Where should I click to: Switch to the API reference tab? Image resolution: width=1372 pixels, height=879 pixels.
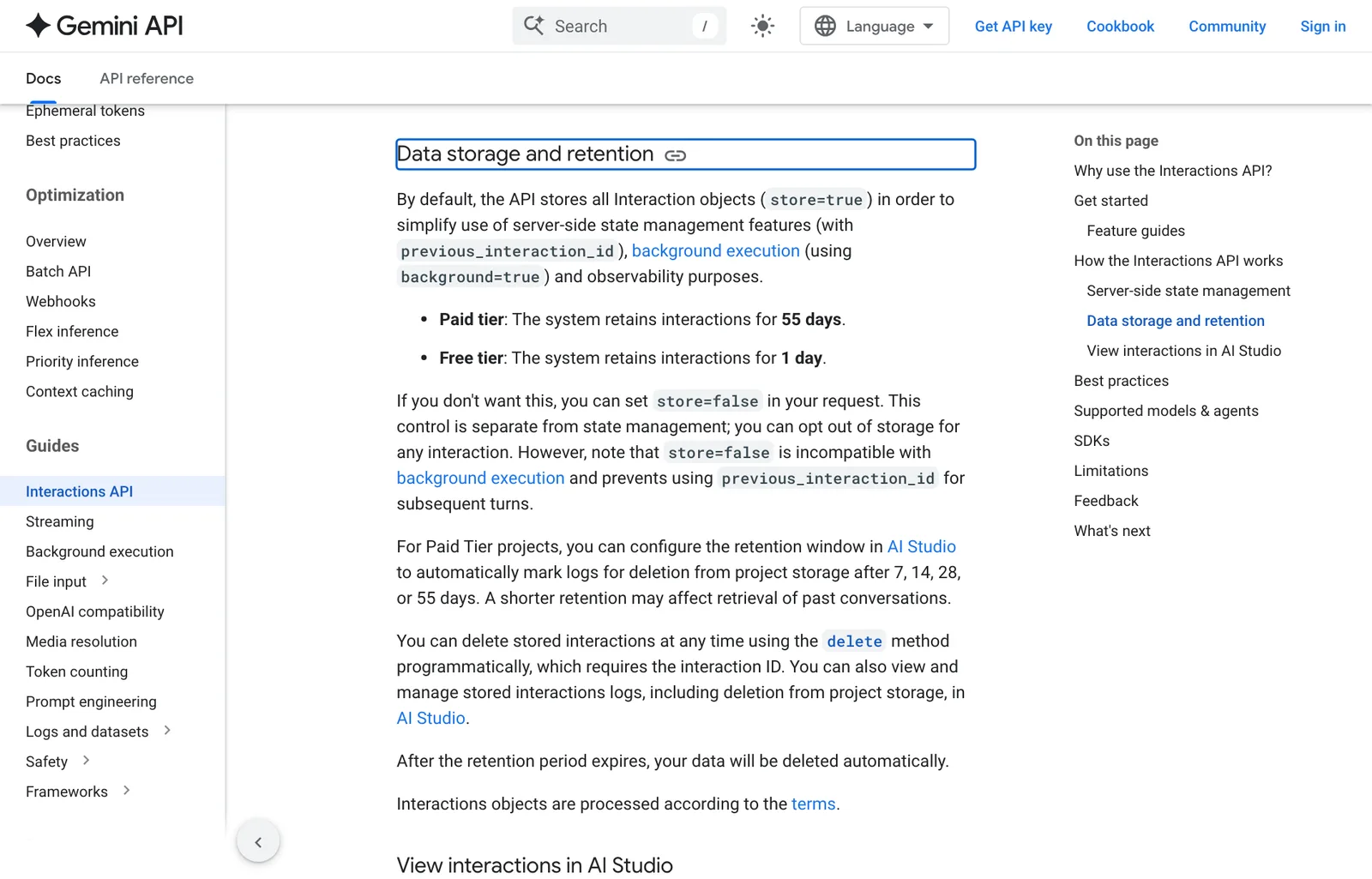[x=147, y=78]
